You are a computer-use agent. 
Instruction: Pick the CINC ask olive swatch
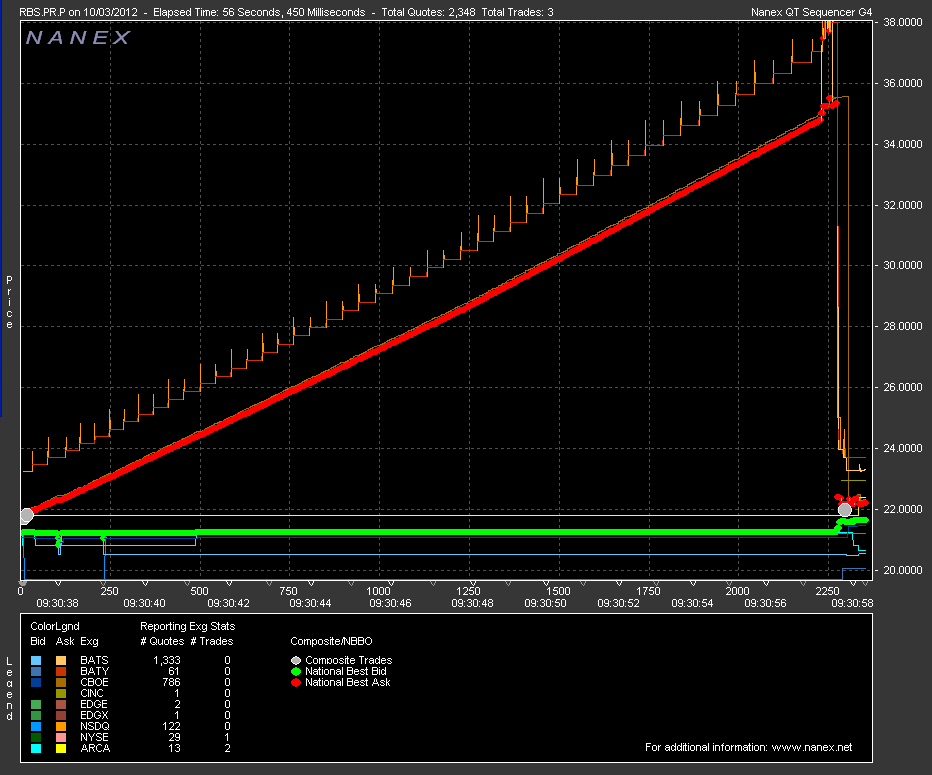coord(61,694)
